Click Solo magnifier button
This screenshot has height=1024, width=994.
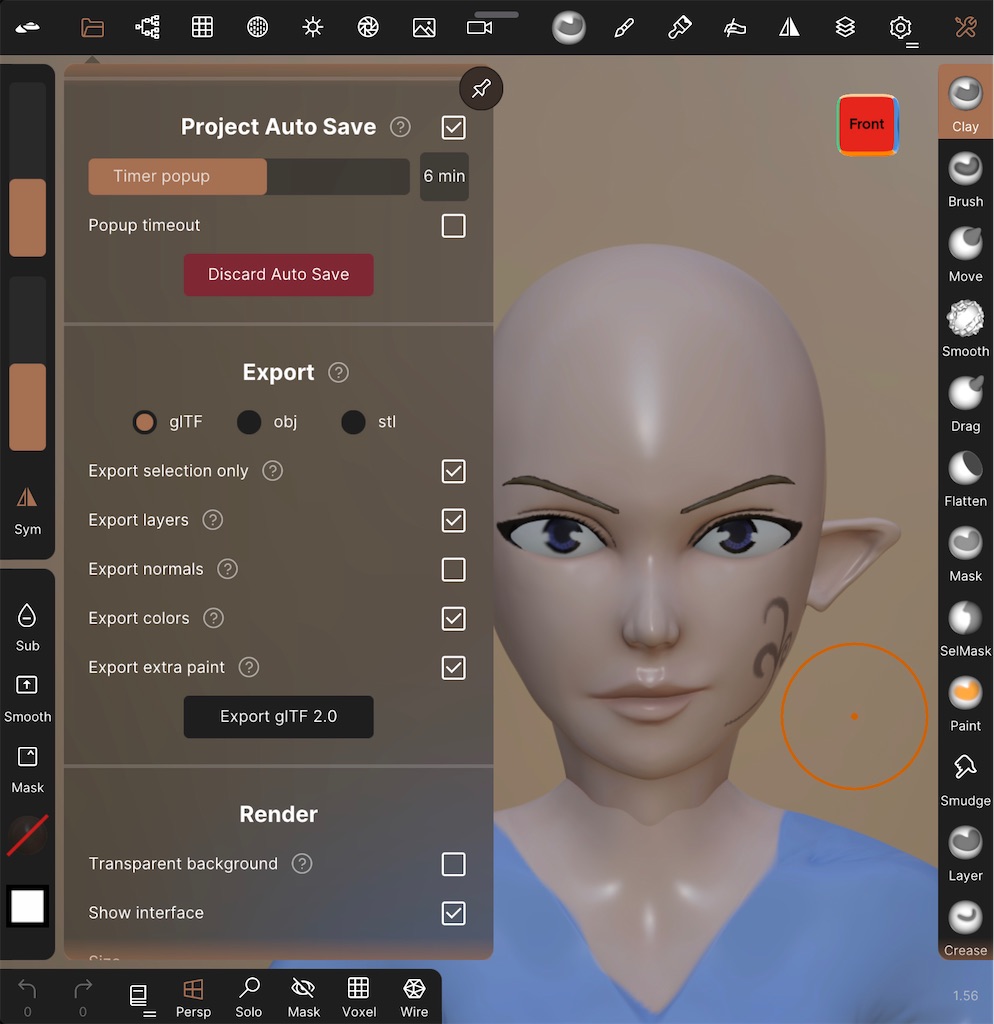(x=249, y=998)
